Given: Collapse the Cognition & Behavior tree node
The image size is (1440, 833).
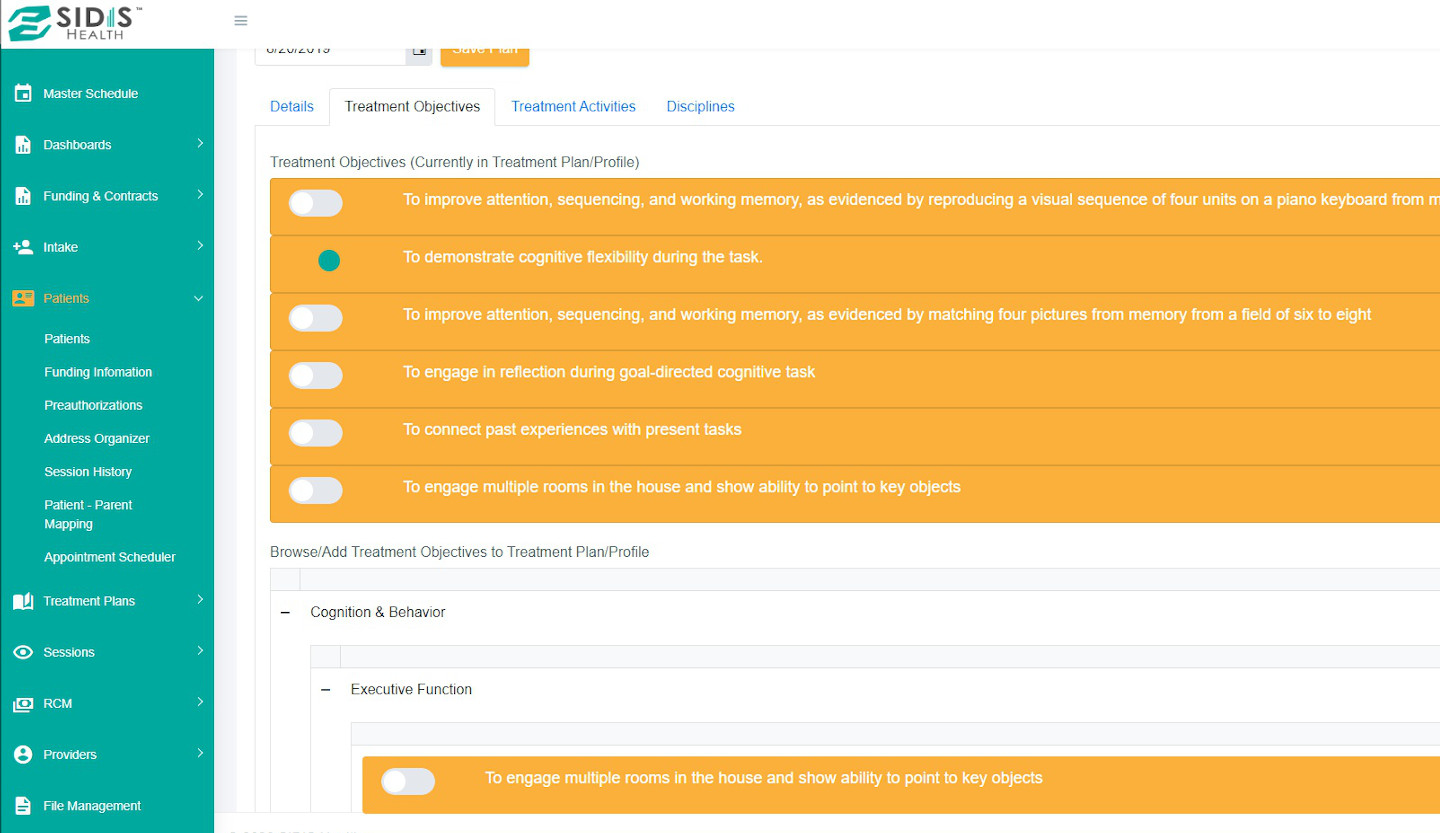Looking at the screenshot, I should pyautogui.click(x=286, y=612).
